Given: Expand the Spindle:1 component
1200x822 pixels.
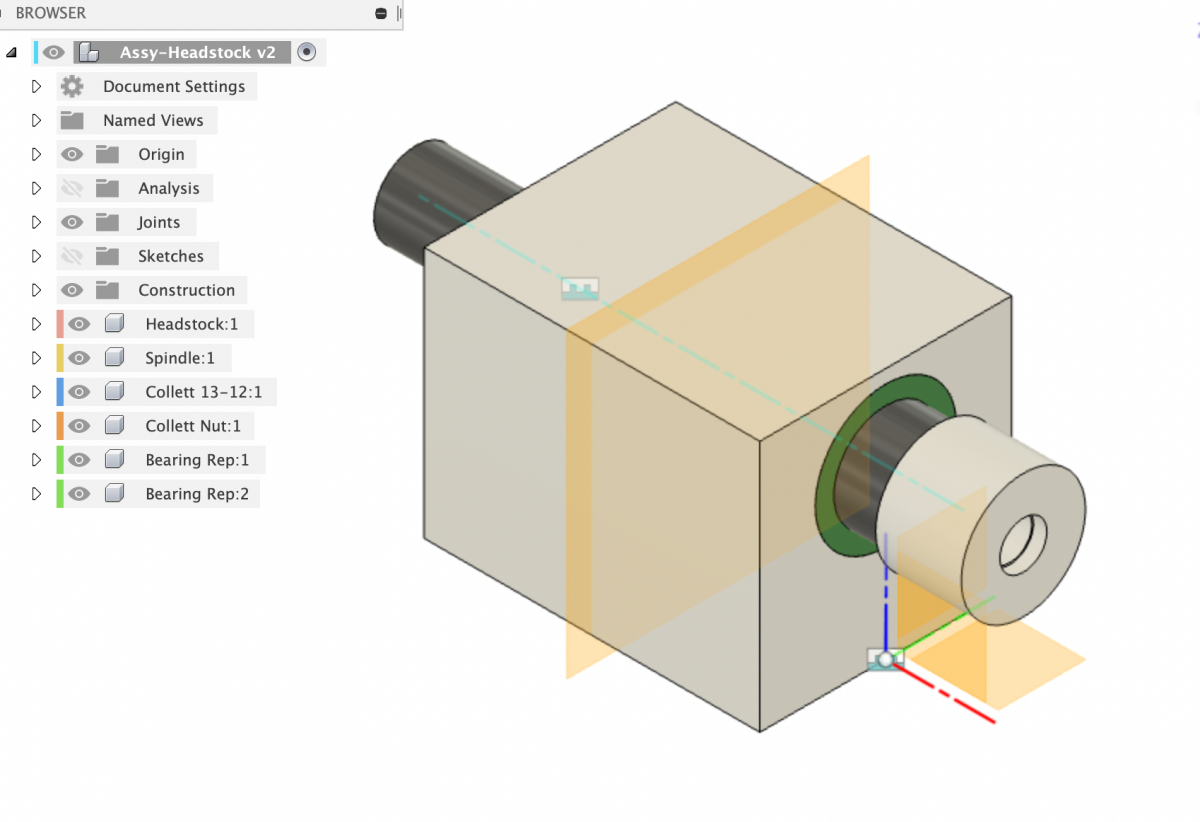Looking at the screenshot, I should click(x=36, y=358).
